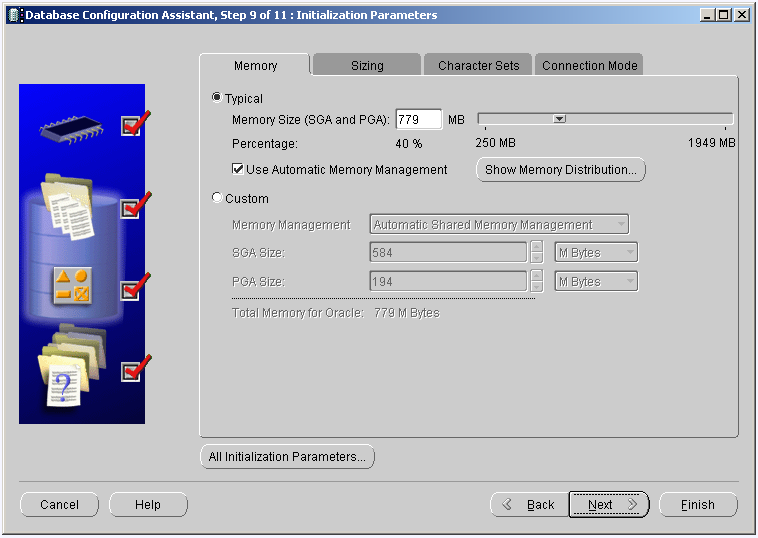Click the Help button
The width and height of the screenshot is (758, 538).
coord(148,505)
